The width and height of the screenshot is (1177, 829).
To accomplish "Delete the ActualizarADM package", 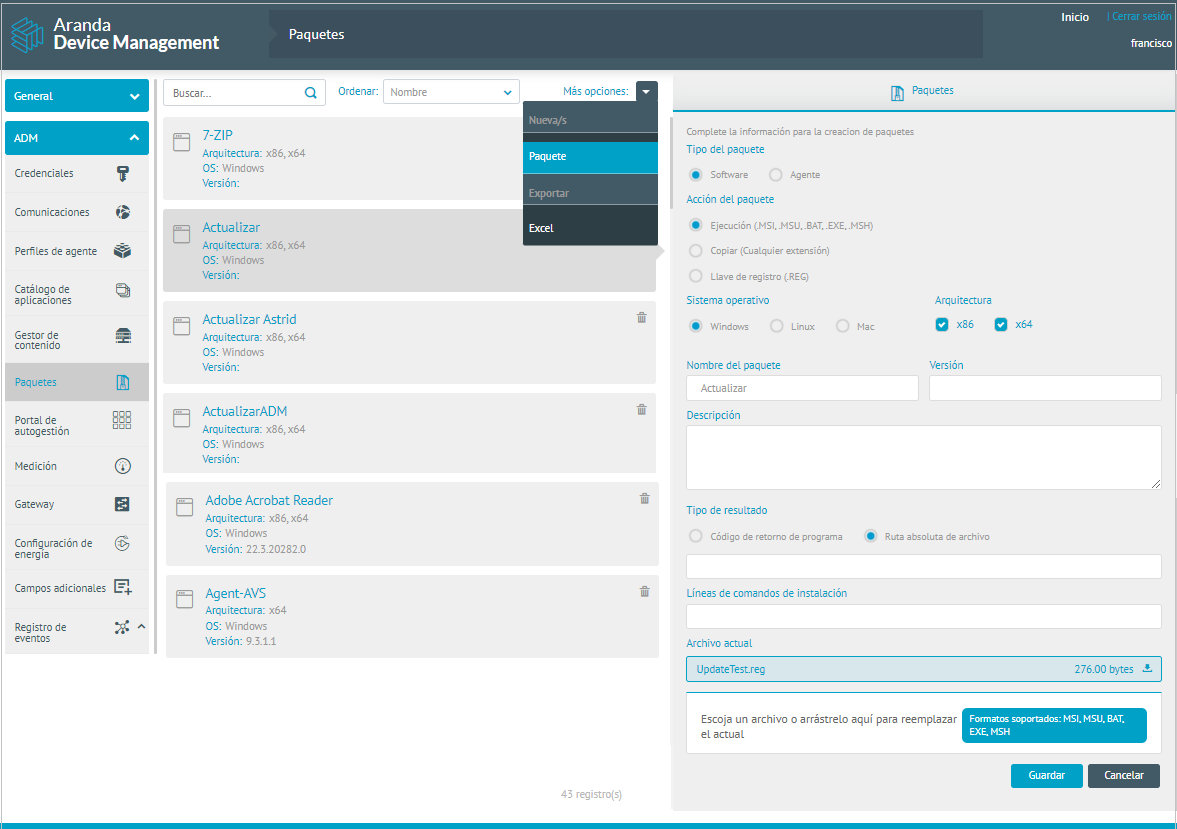I will (x=642, y=409).
